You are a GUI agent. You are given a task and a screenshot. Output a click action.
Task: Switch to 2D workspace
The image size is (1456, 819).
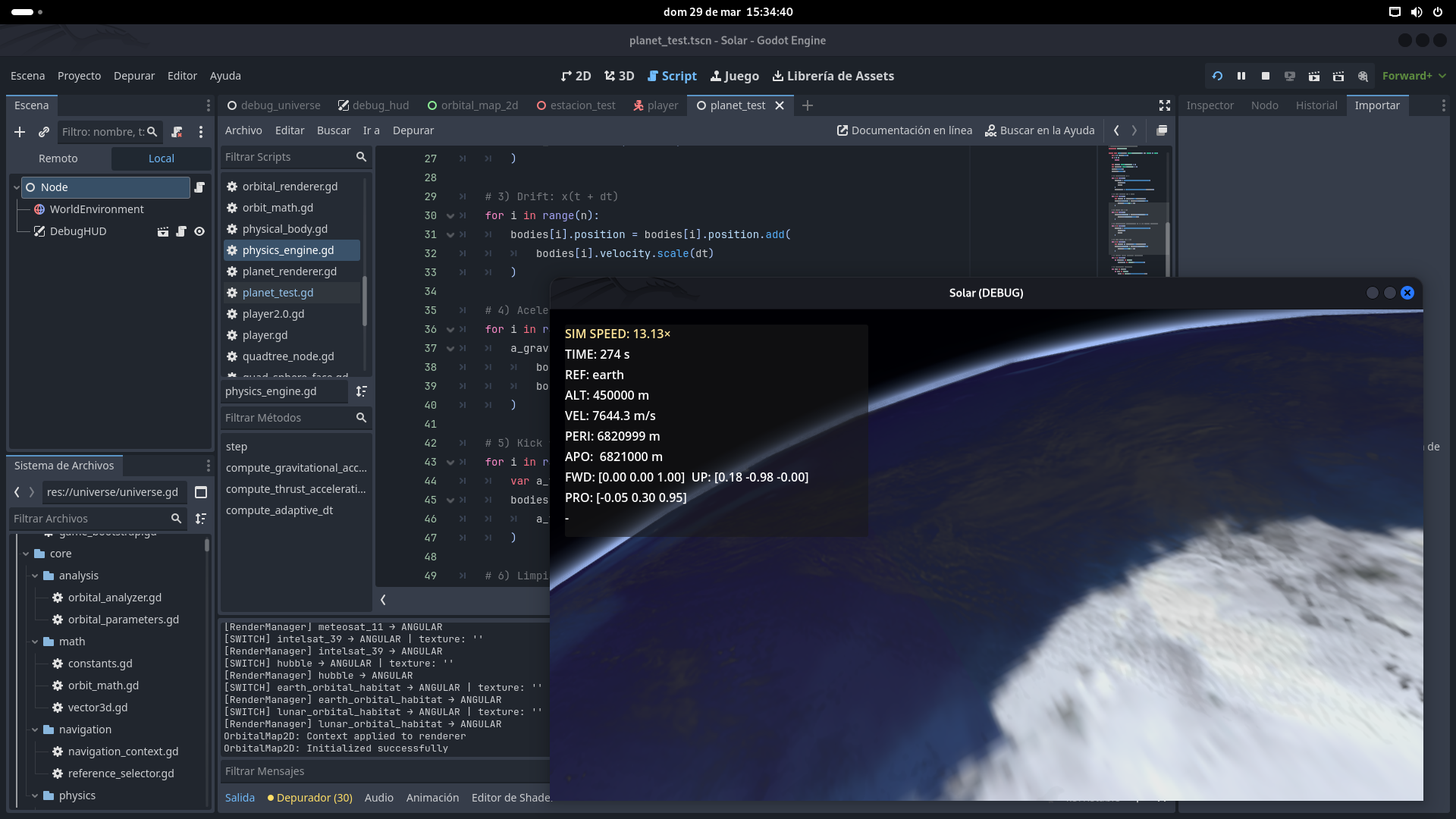coord(576,76)
